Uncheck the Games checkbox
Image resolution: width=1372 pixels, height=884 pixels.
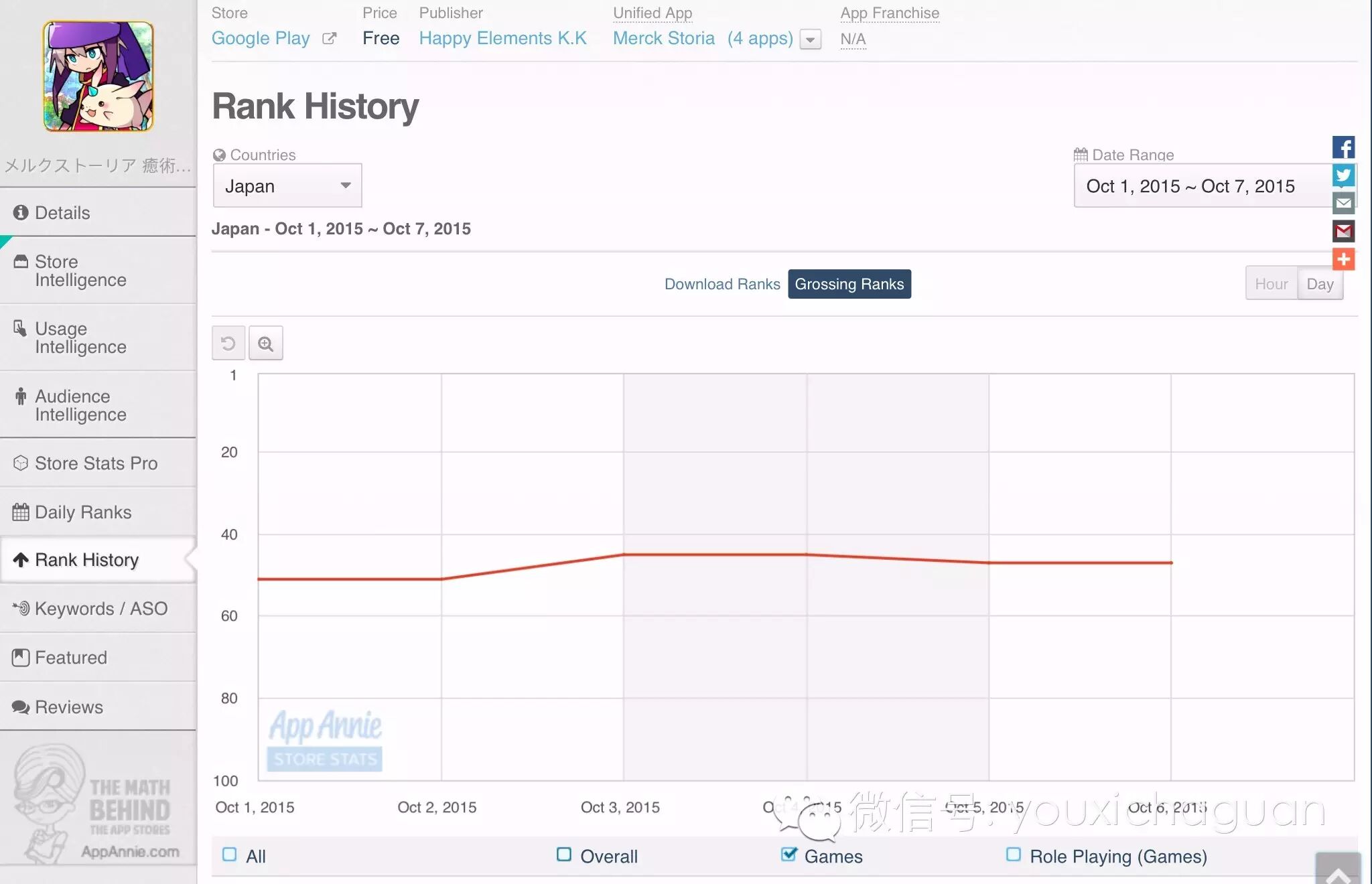[789, 855]
